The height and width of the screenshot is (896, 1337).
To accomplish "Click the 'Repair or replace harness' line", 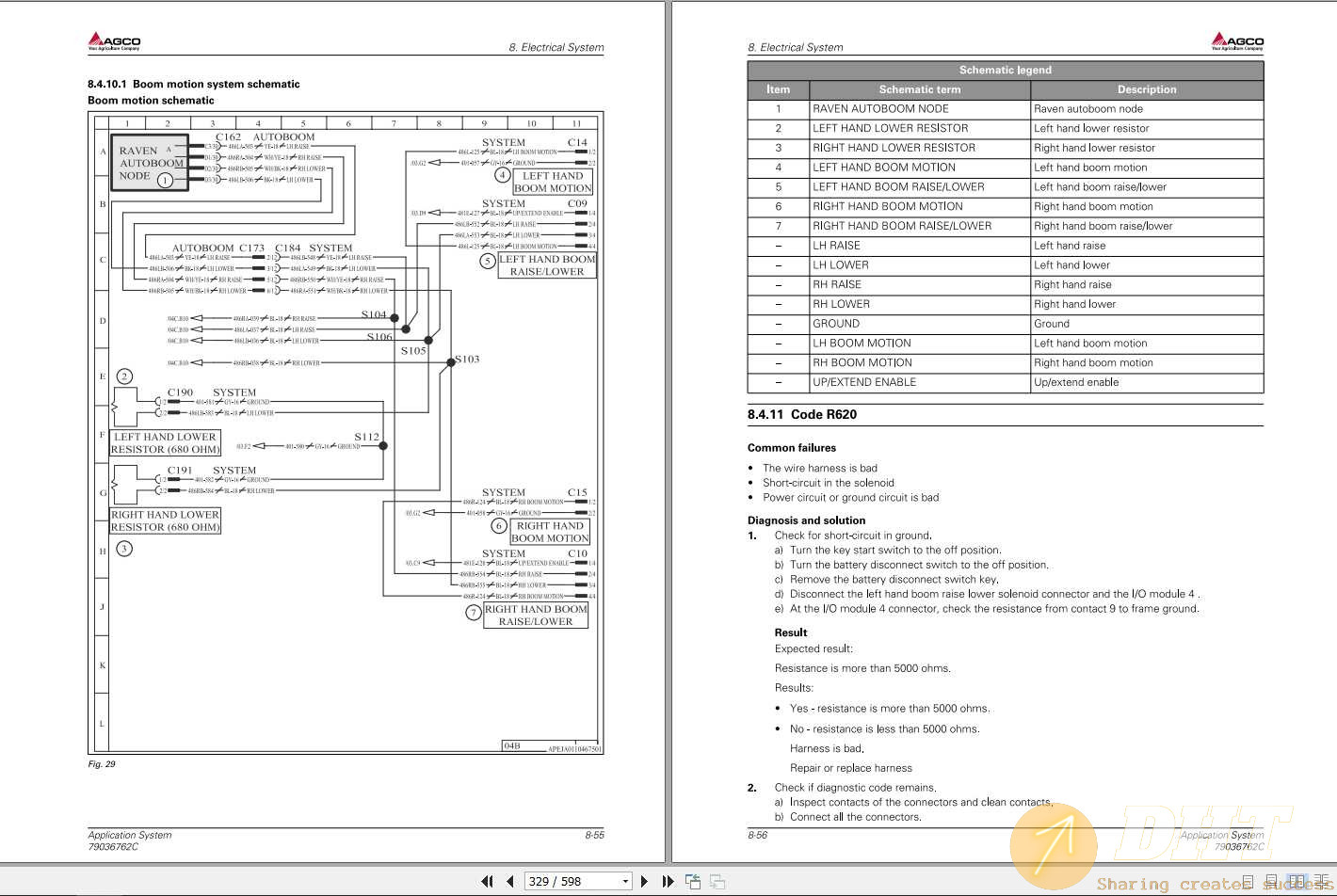I will [851, 768].
